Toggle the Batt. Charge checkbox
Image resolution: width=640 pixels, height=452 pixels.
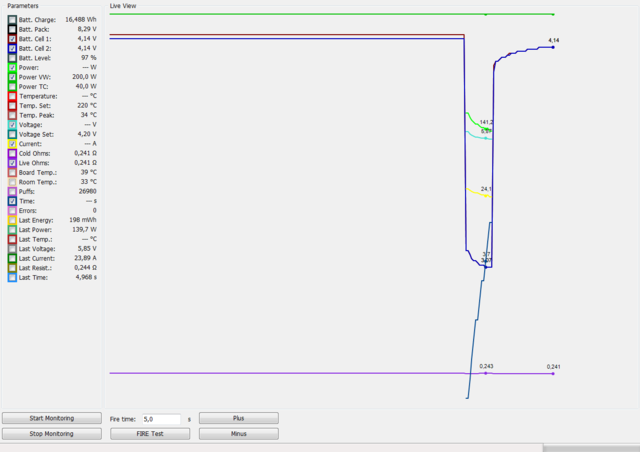coord(11,20)
